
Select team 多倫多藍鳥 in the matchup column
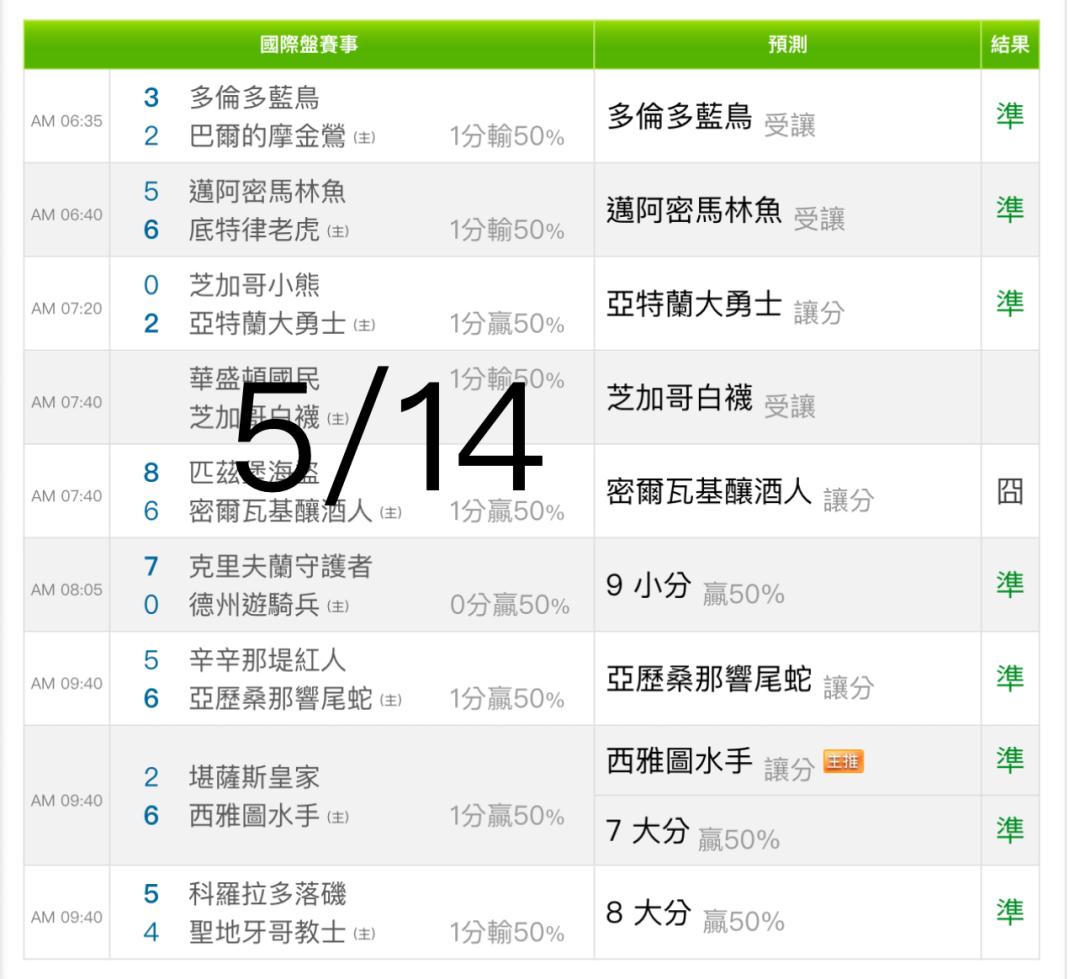(x=254, y=98)
